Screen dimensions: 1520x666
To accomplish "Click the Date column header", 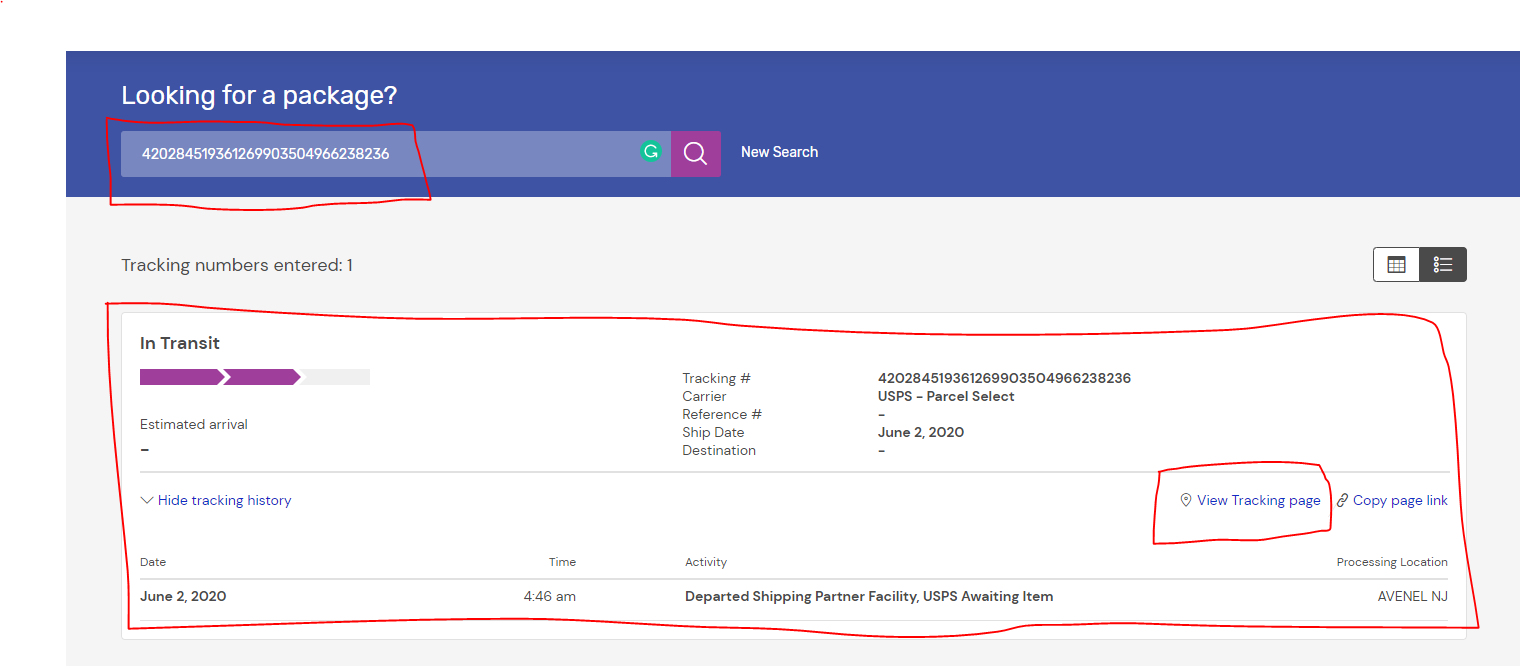I will coord(153,562).
